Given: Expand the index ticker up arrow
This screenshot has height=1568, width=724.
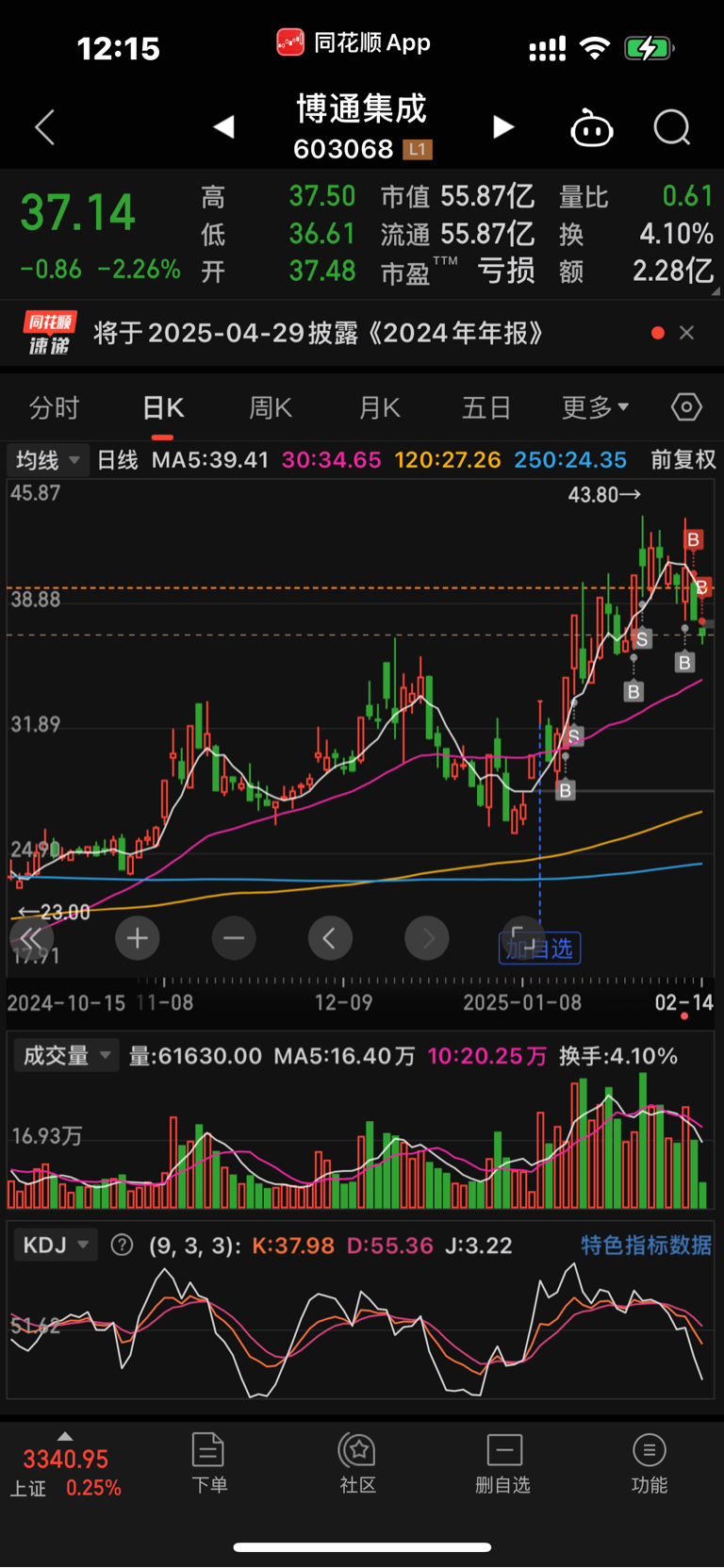Looking at the screenshot, I should [65, 1436].
